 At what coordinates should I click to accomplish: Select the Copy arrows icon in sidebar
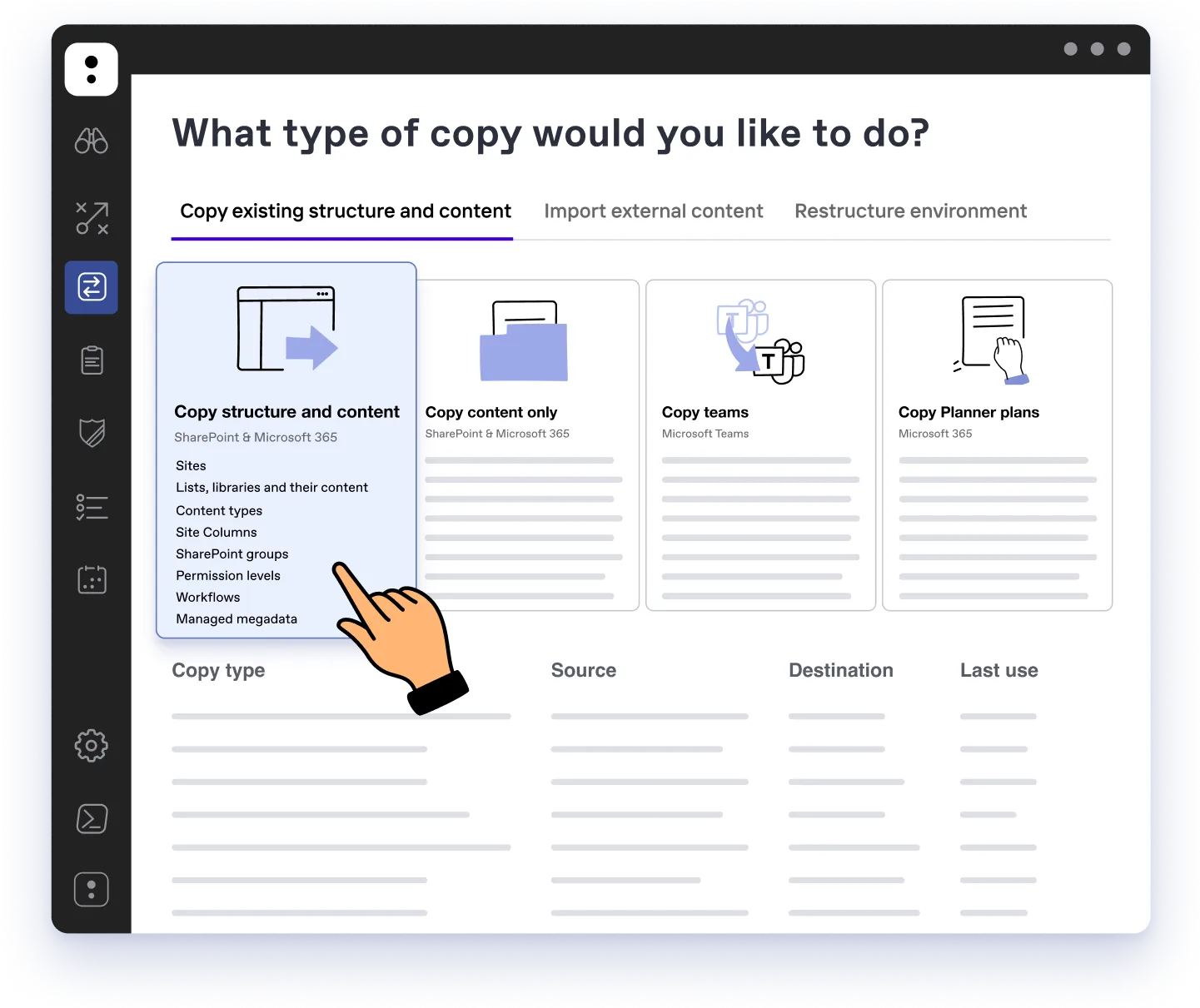[92, 287]
